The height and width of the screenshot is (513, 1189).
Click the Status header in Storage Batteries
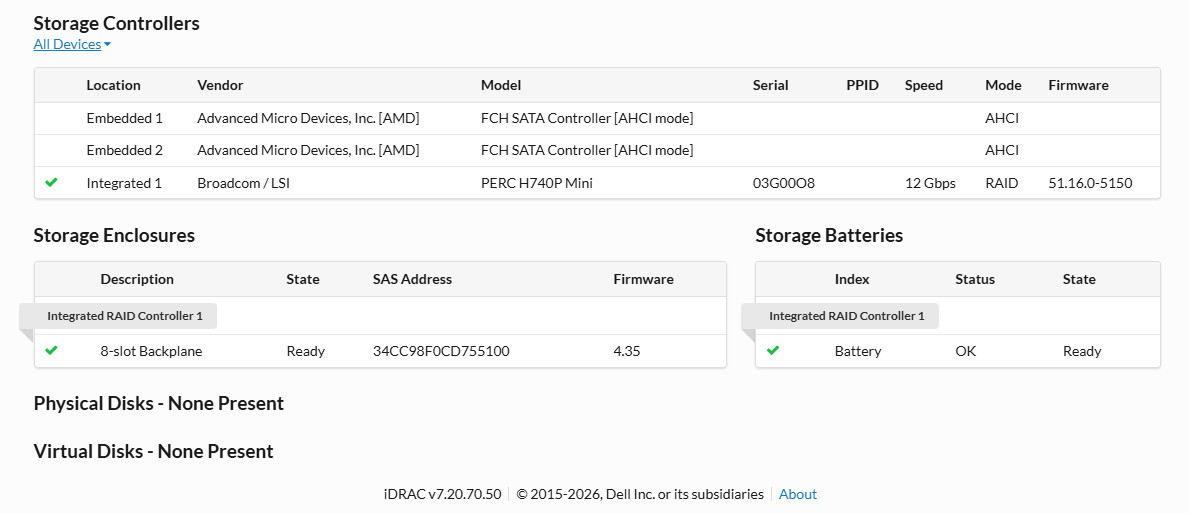point(975,279)
